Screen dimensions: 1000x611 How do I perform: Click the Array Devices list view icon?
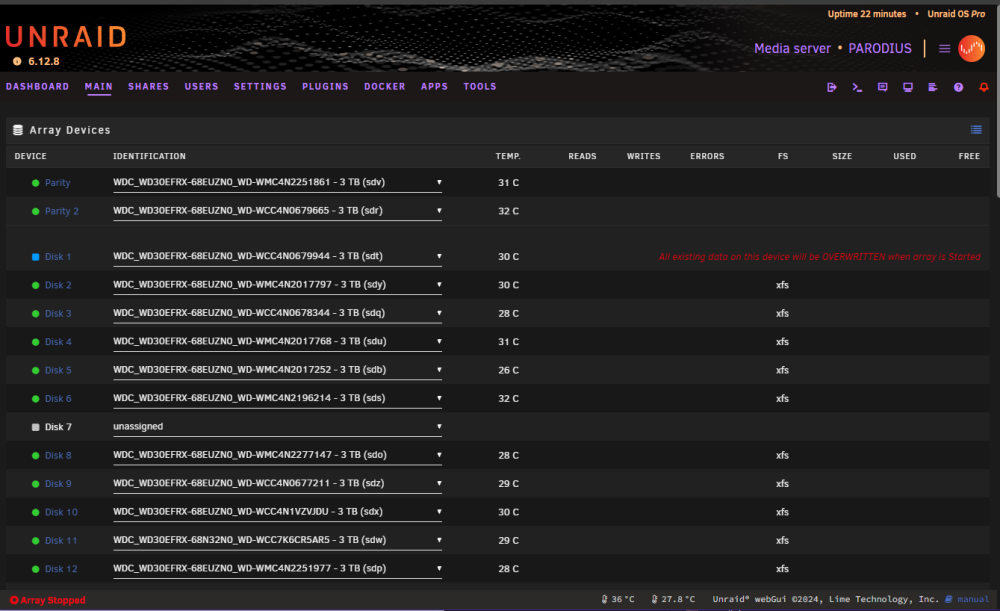(976, 130)
